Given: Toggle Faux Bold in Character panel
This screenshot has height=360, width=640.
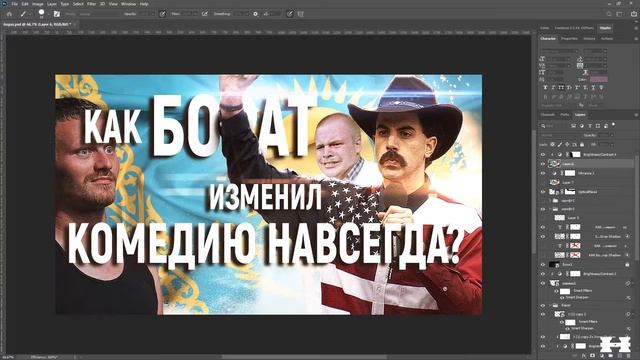Looking at the screenshot, I should click(x=545, y=87).
